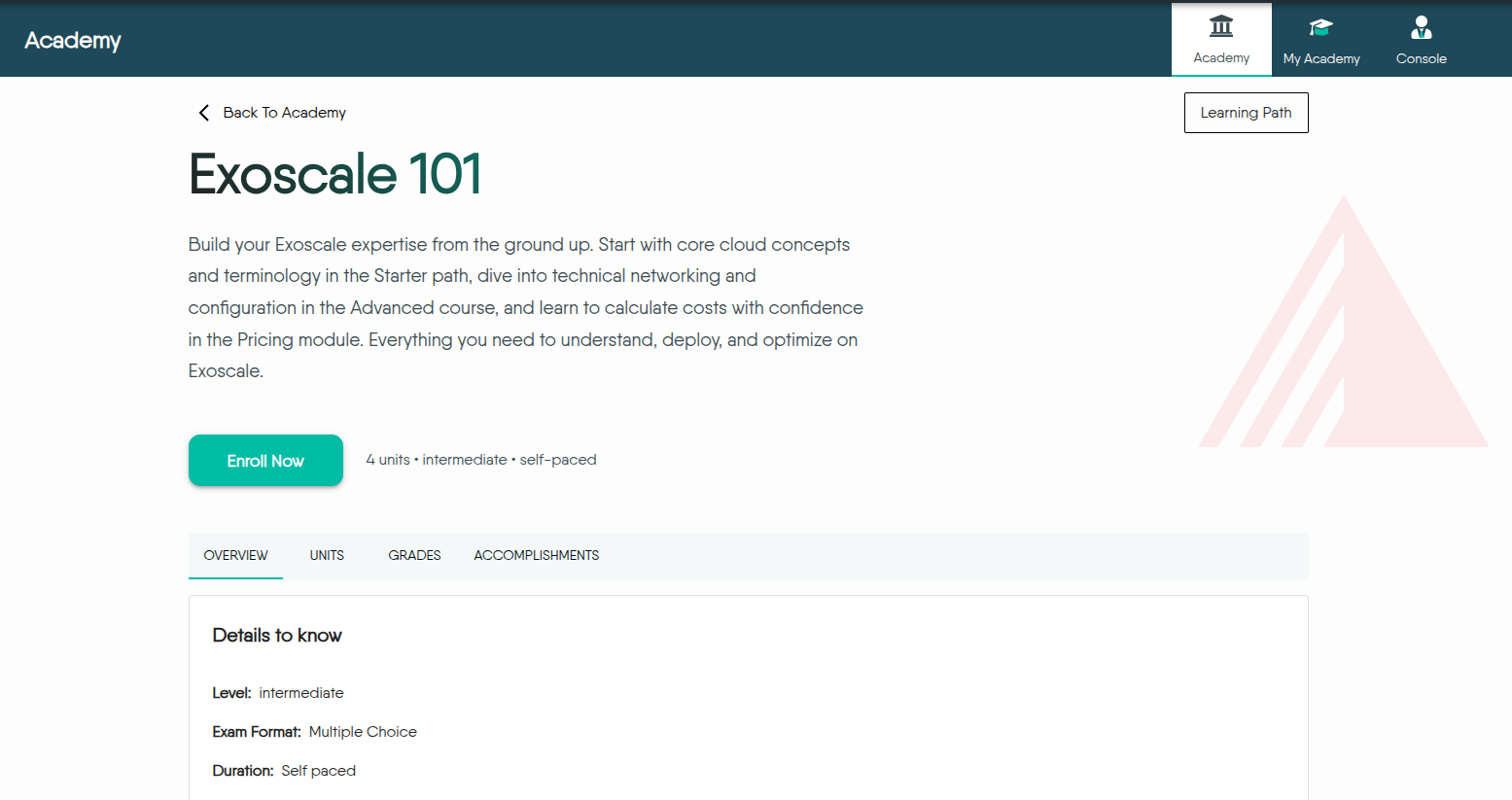The width and height of the screenshot is (1512, 800).
Task: Click the Duration Self paced line
Action: click(x=284, y=771)
